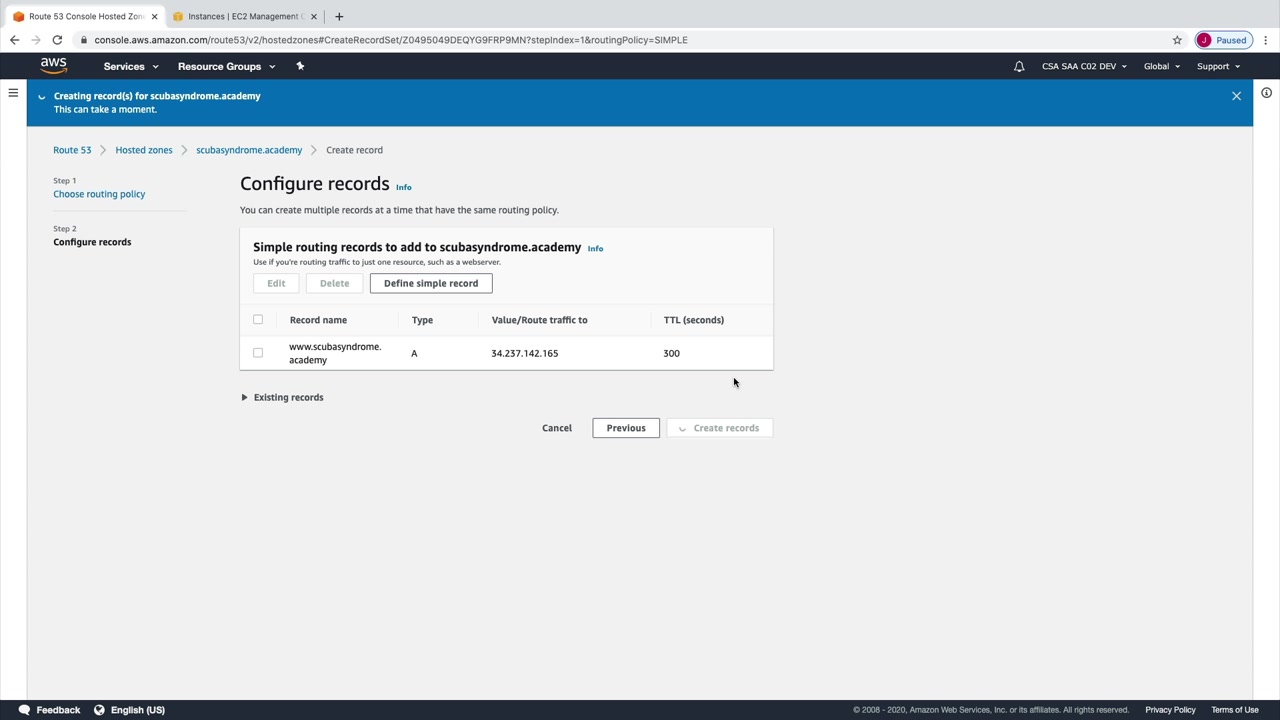Open the CSA SAA C02 DEV account menu
This screenshot has width=1280, height=720.
click(x=1084, y=66)
